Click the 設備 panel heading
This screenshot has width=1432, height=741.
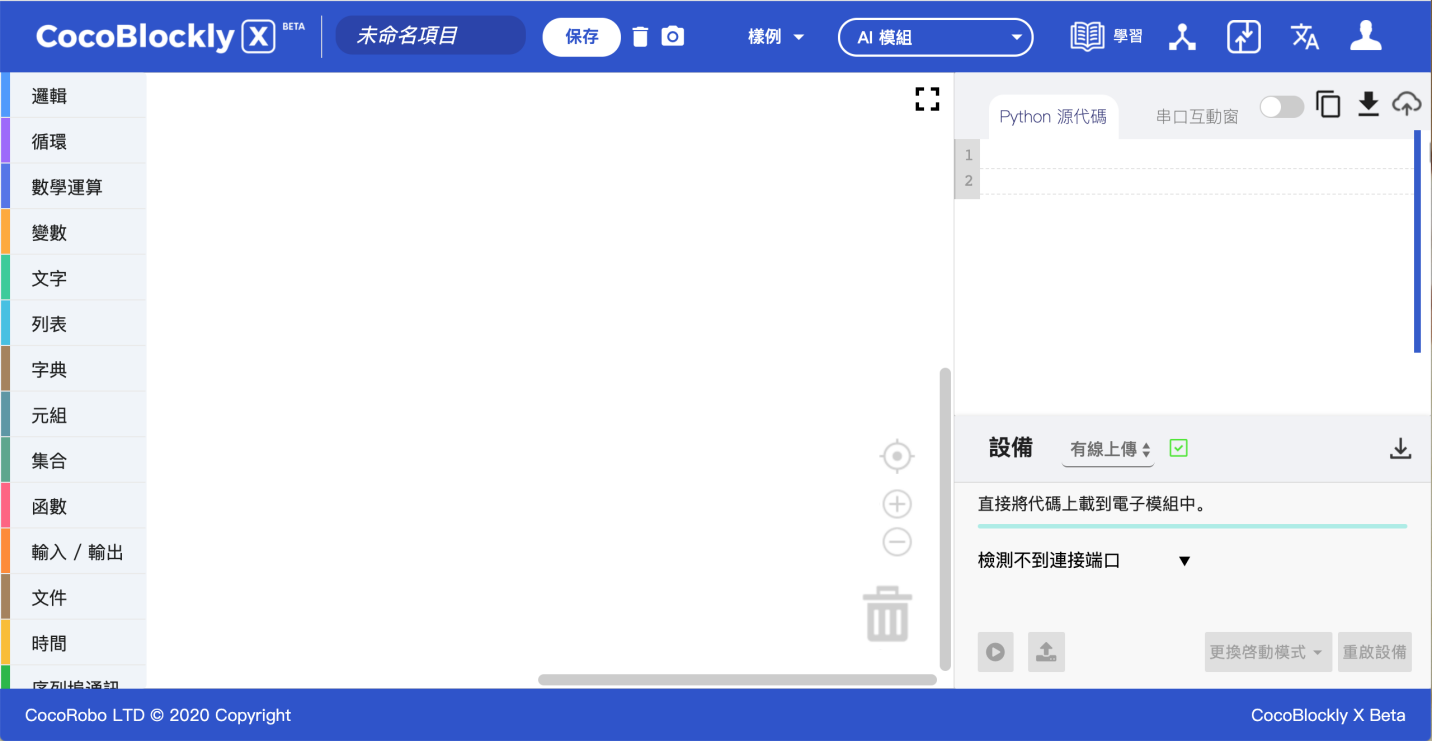coord(1010,448)
